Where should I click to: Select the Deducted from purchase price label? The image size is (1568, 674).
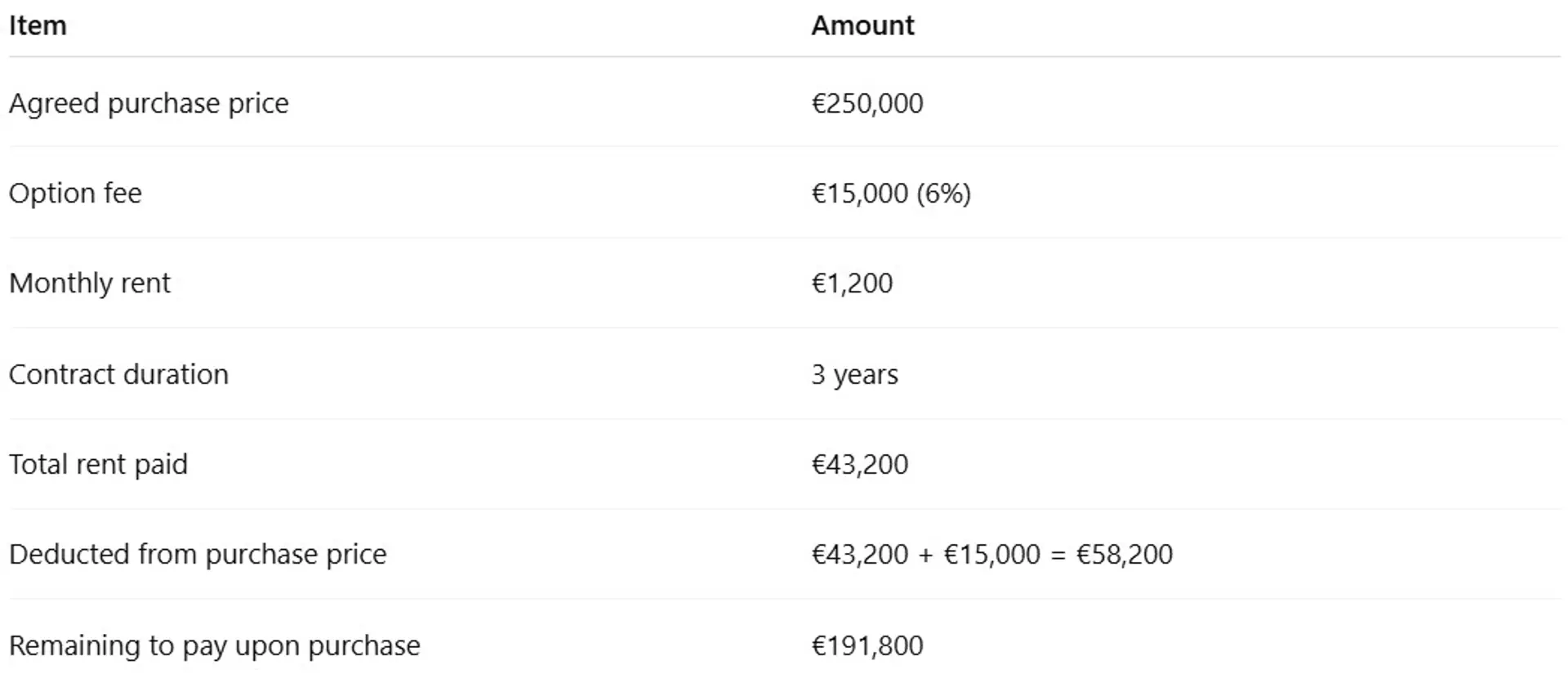[198, 555]
